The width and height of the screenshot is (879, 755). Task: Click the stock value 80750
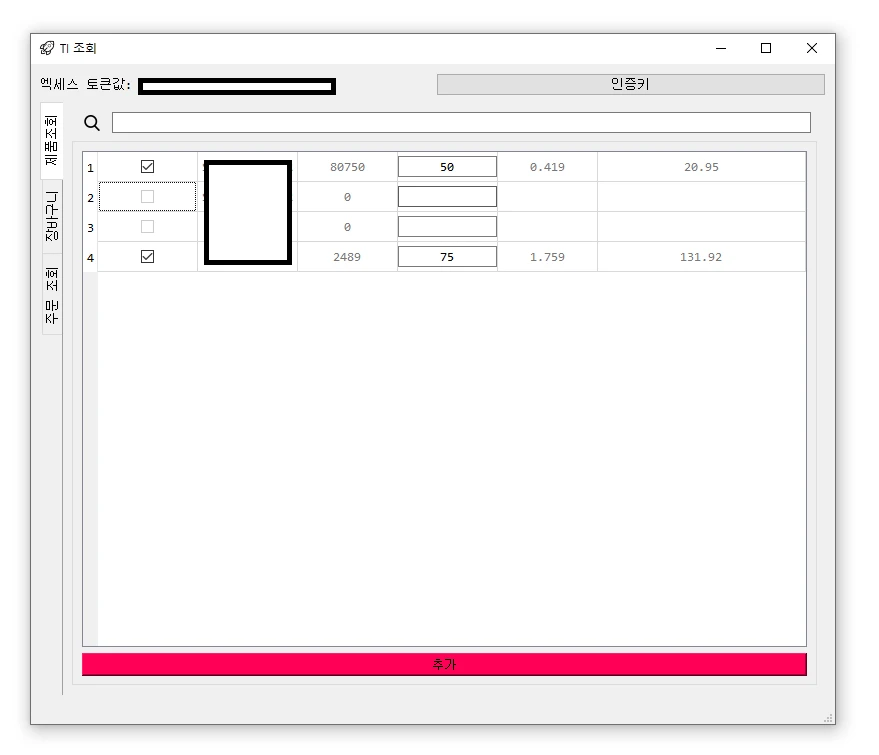click(348, 167)
